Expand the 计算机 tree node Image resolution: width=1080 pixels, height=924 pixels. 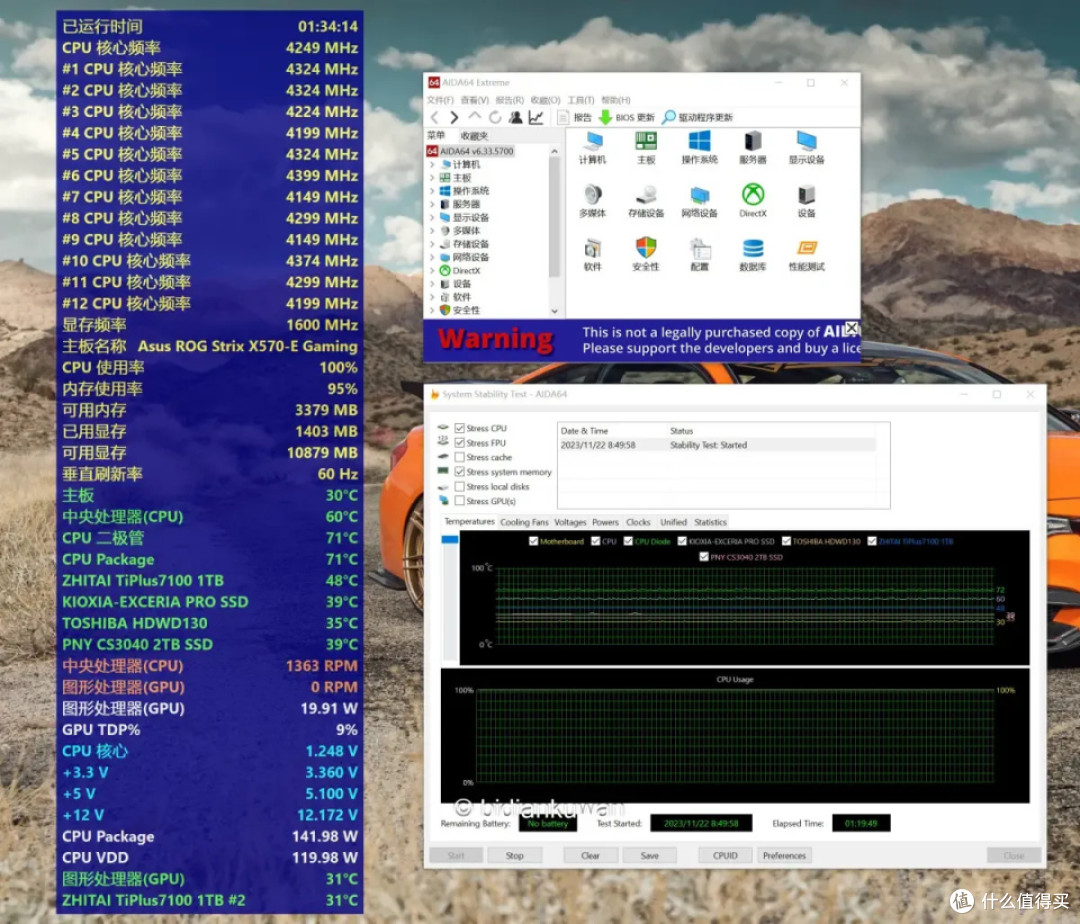pos(432,165)
